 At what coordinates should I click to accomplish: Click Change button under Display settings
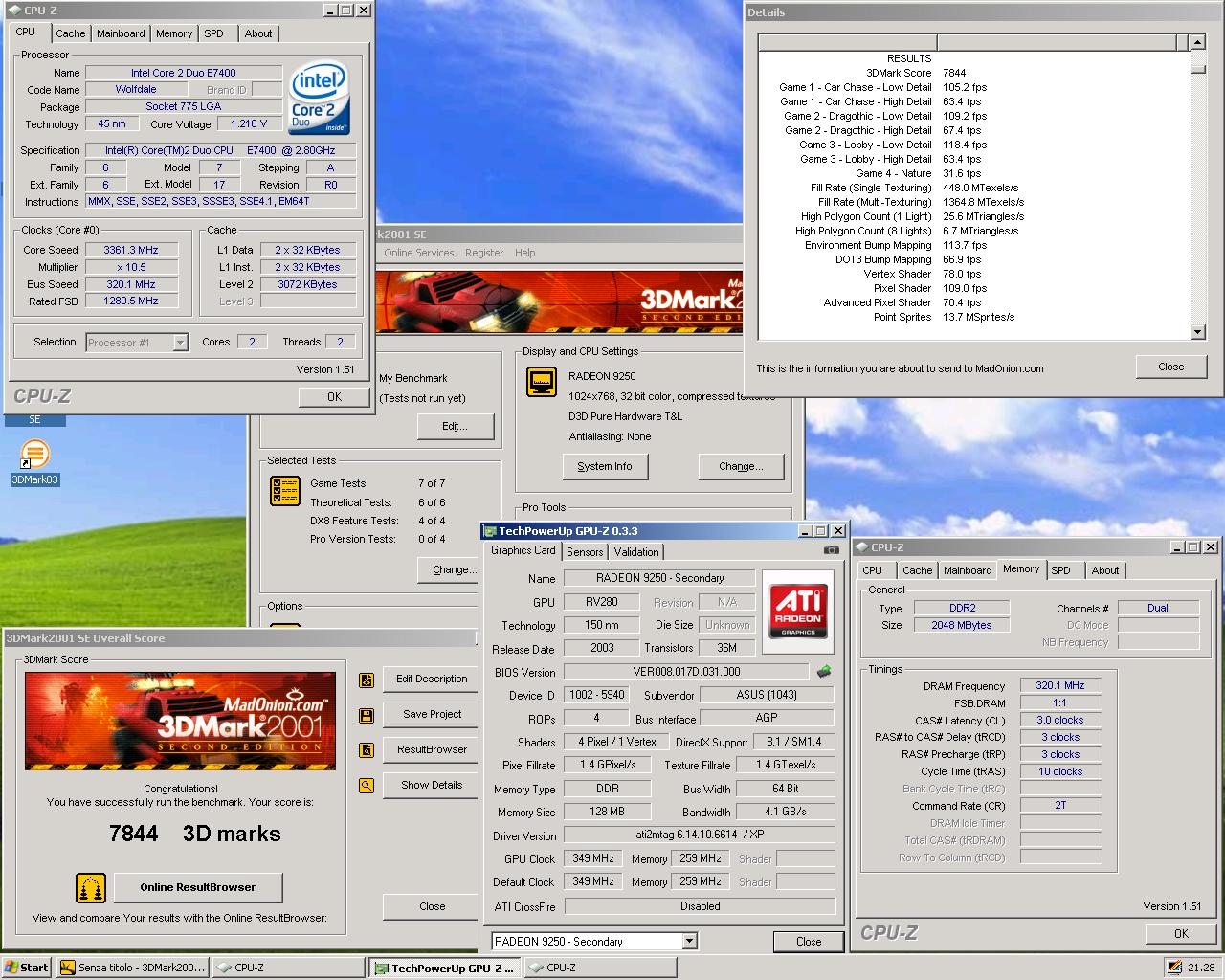click(x=742, y=467)
